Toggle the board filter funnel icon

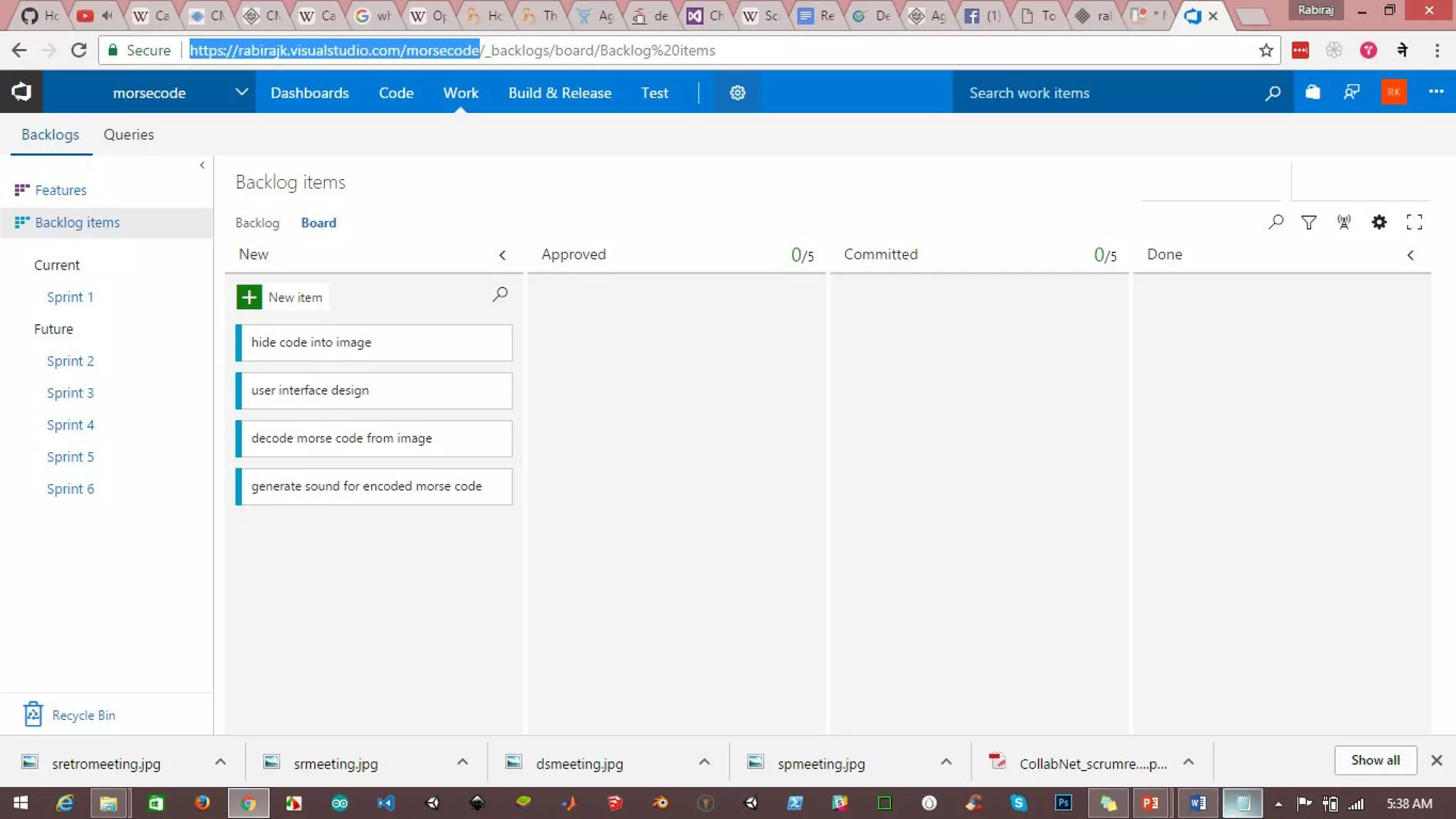coord(1308,223)
